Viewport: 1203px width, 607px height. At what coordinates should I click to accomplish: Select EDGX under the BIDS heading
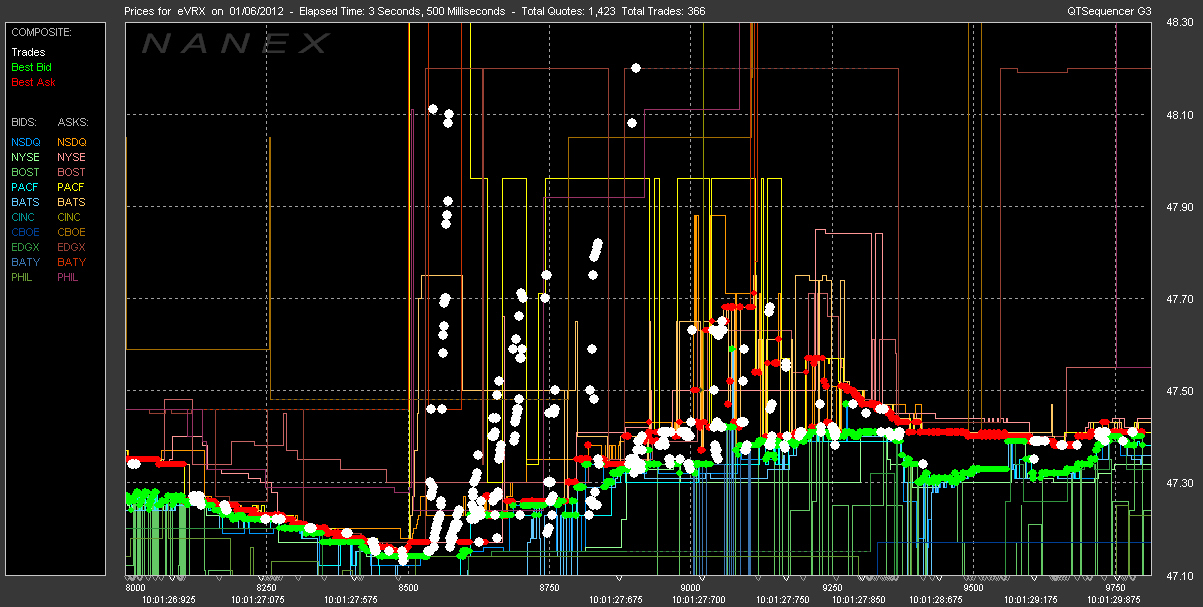coord(25,247)
